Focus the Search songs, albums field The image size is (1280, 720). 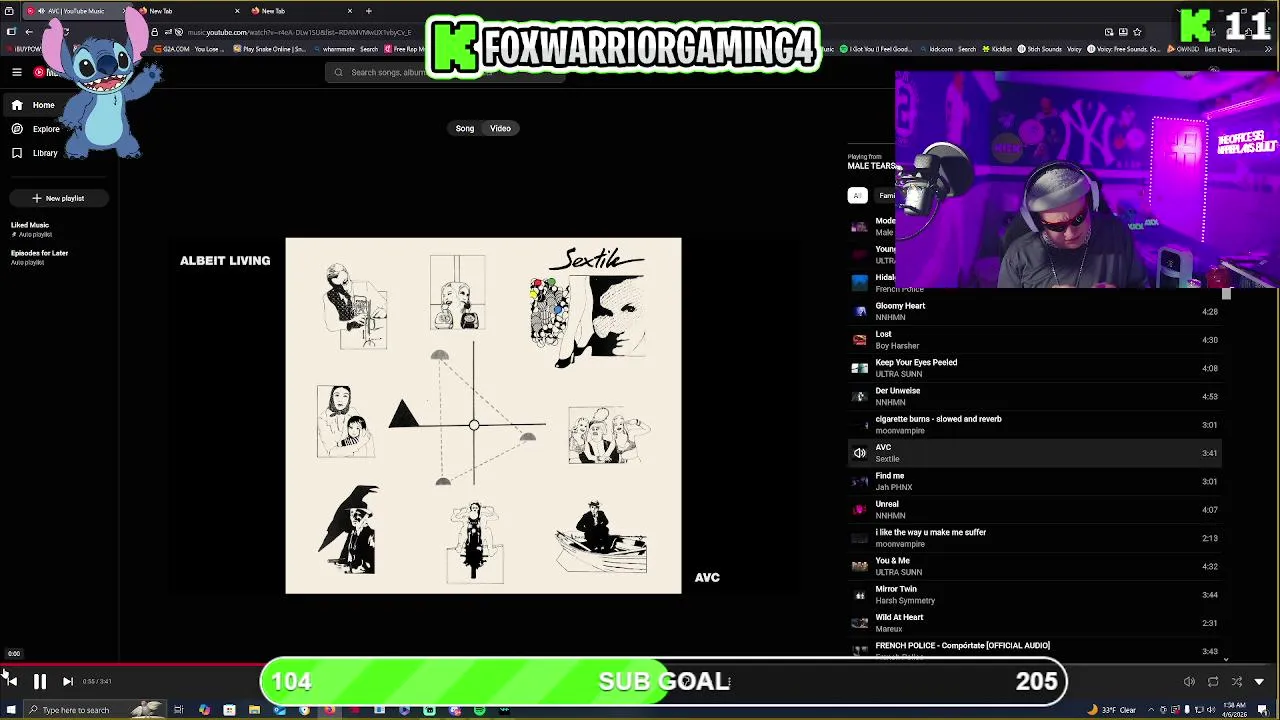pyautogui.click(x=445, y=72)
